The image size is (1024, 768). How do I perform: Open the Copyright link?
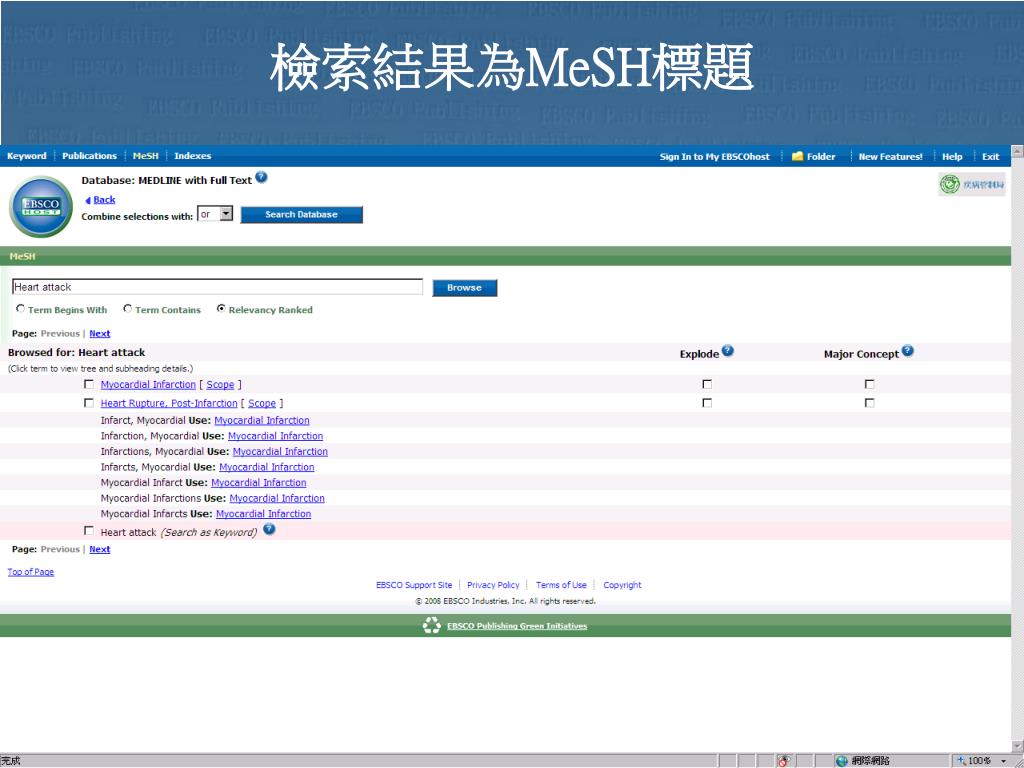[622, 585]
